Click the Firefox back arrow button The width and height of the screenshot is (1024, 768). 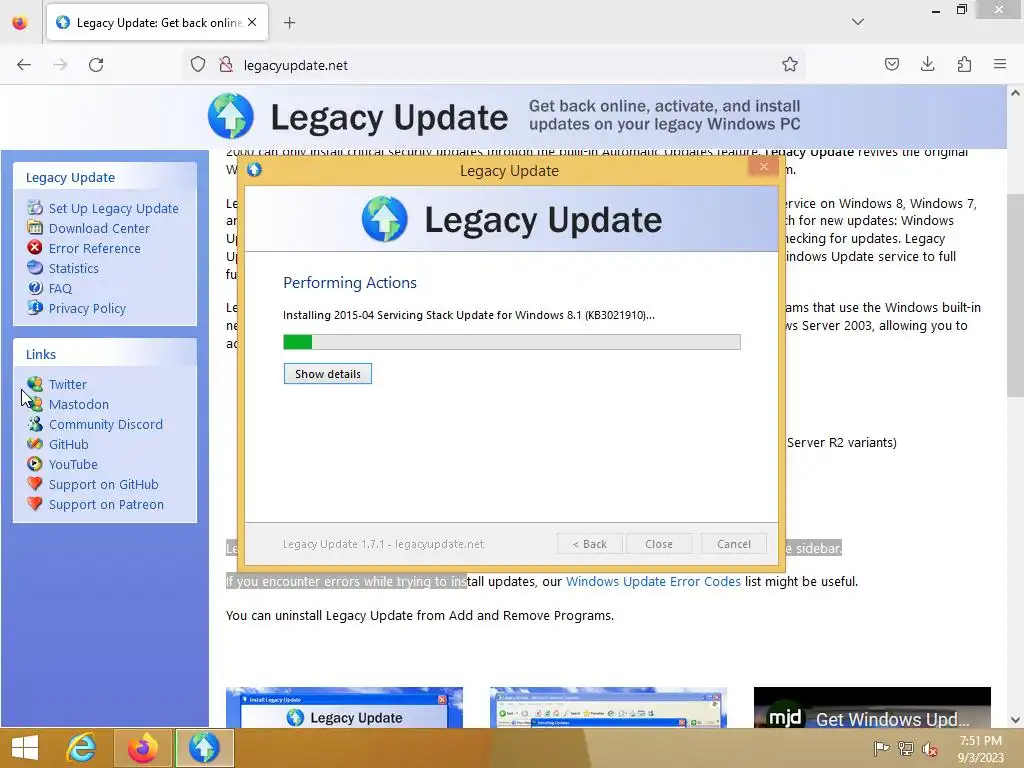[x=24, y=65]
